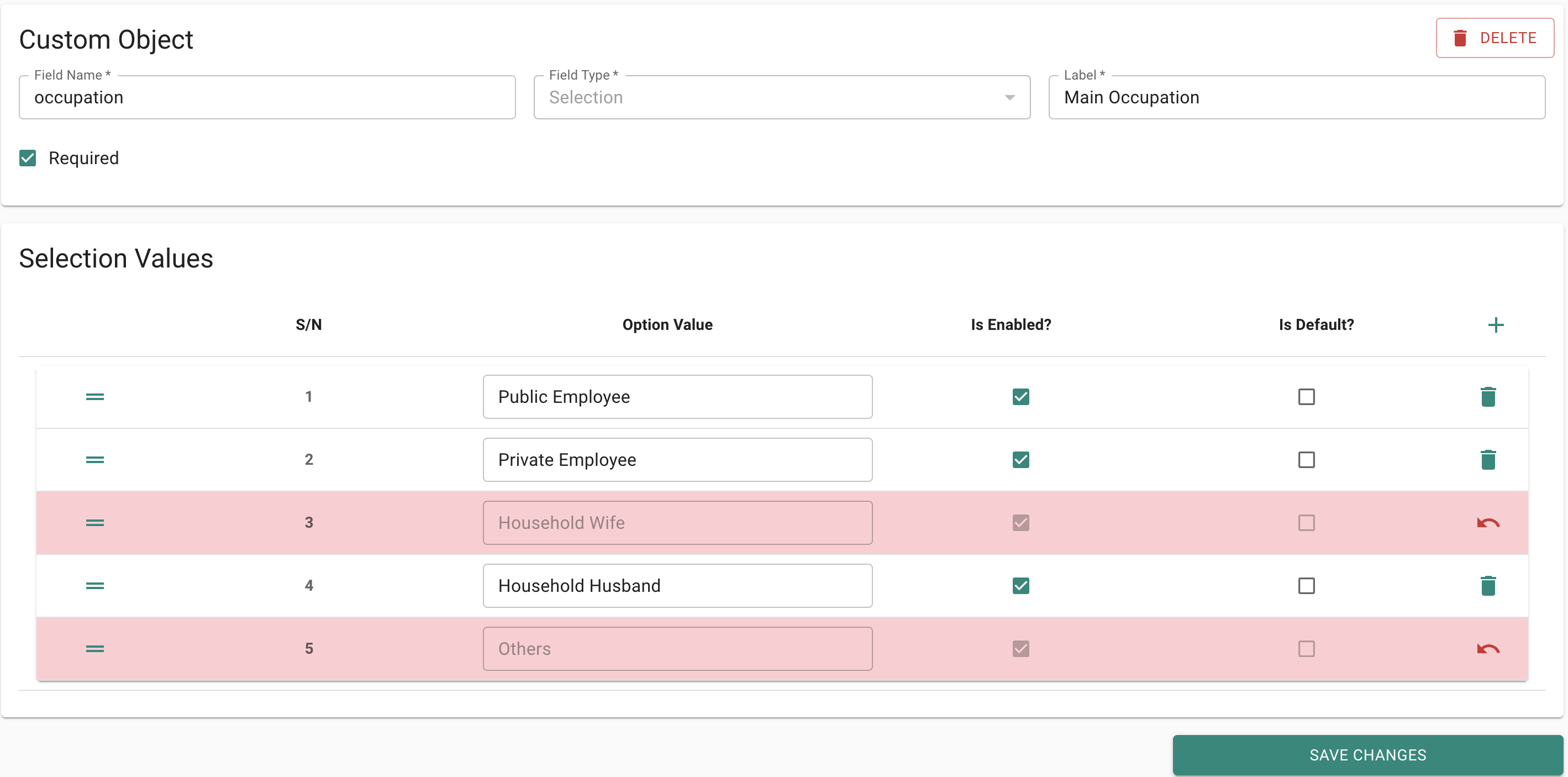Set Others as default
Screen dimensions: 1568x777
(x=1306, y=649)
